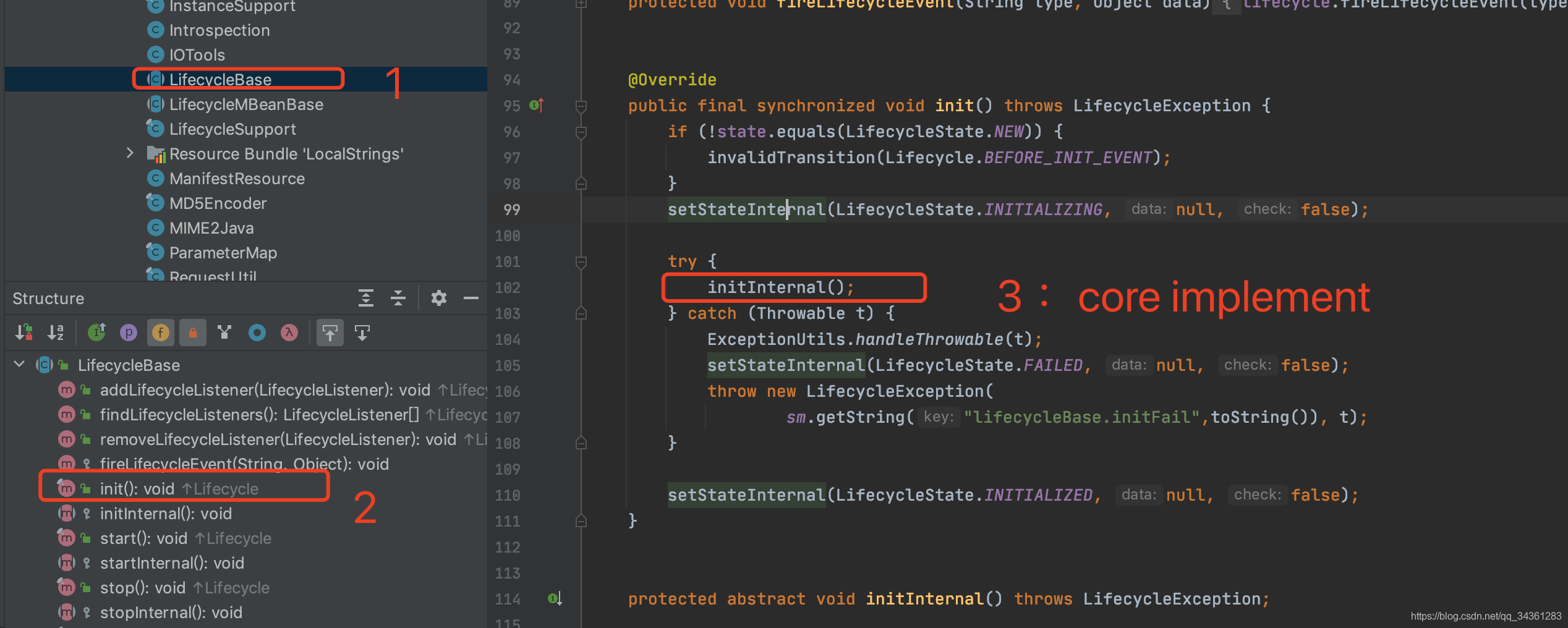1568x628 pixels.
Task: Click BEFORE_INIT_EVENT constant
Action: [x=1068, y=158]
